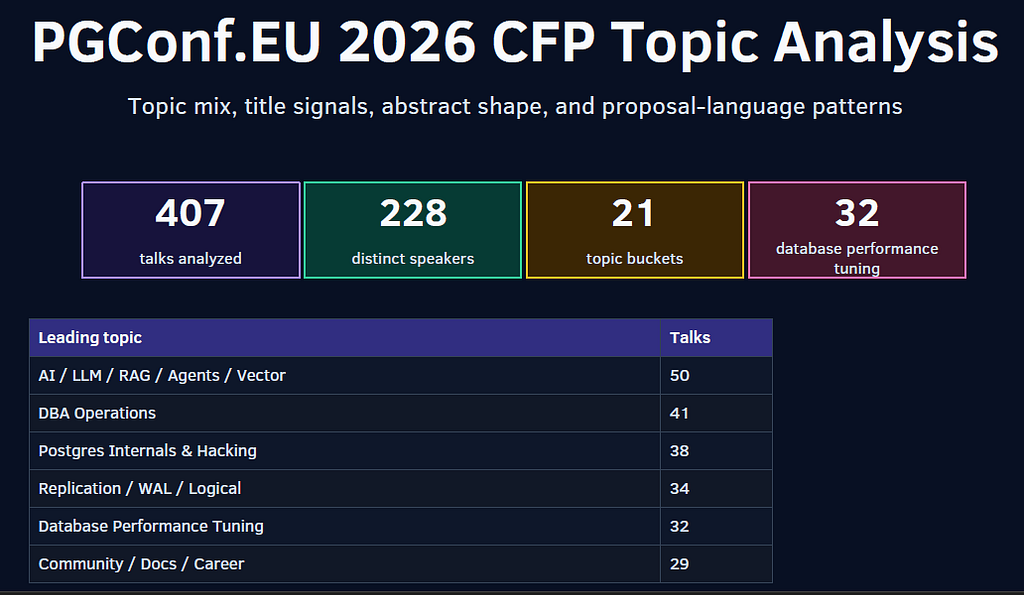1024x595 pixels.
Task: Click the talks count 32 table cell
Action: pos(716,526)
